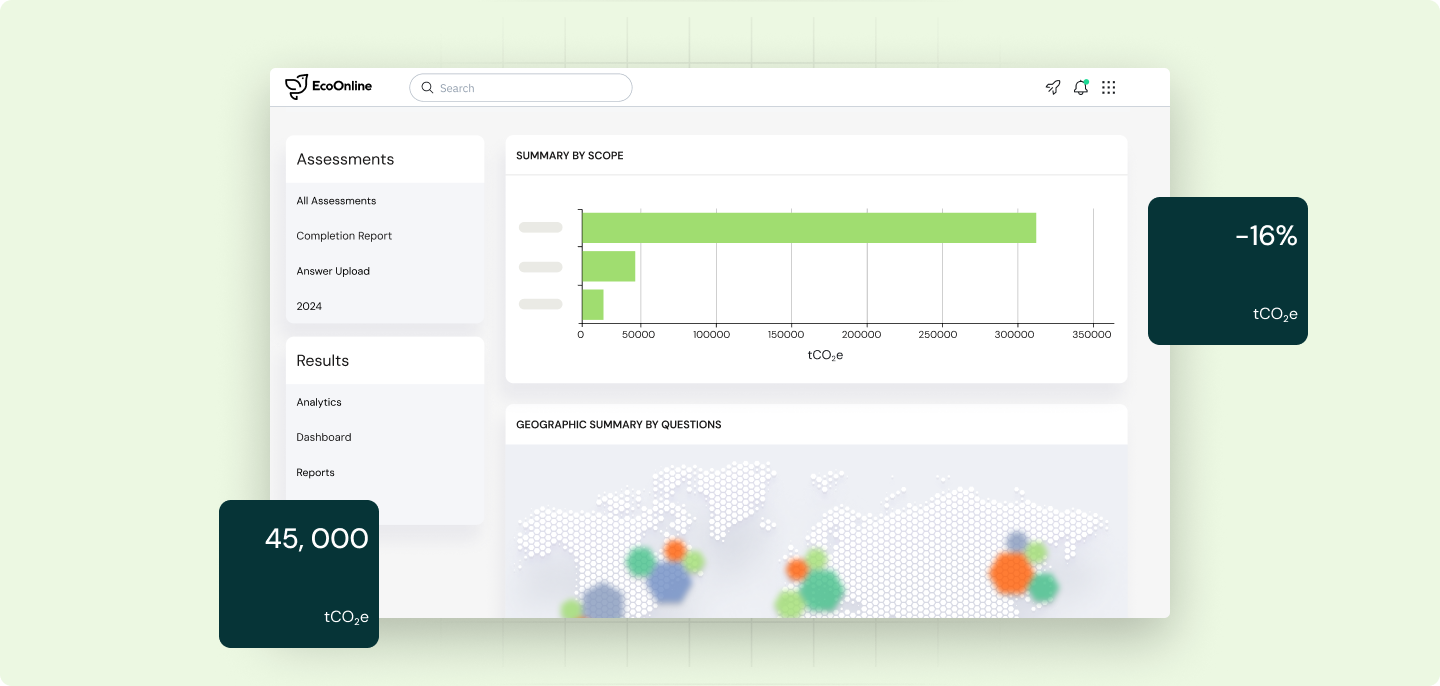Select the longest green bar in Summary by Scope
Viewport: 1440px width, 686px height.
click(808, 227)
